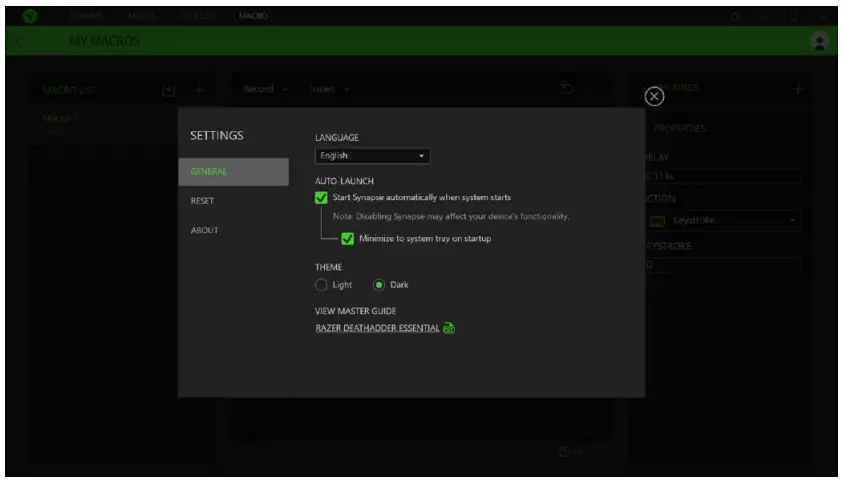Click the plus icon in Macro List
Viewport: 844px width, 481px height.
coord(200,90)
